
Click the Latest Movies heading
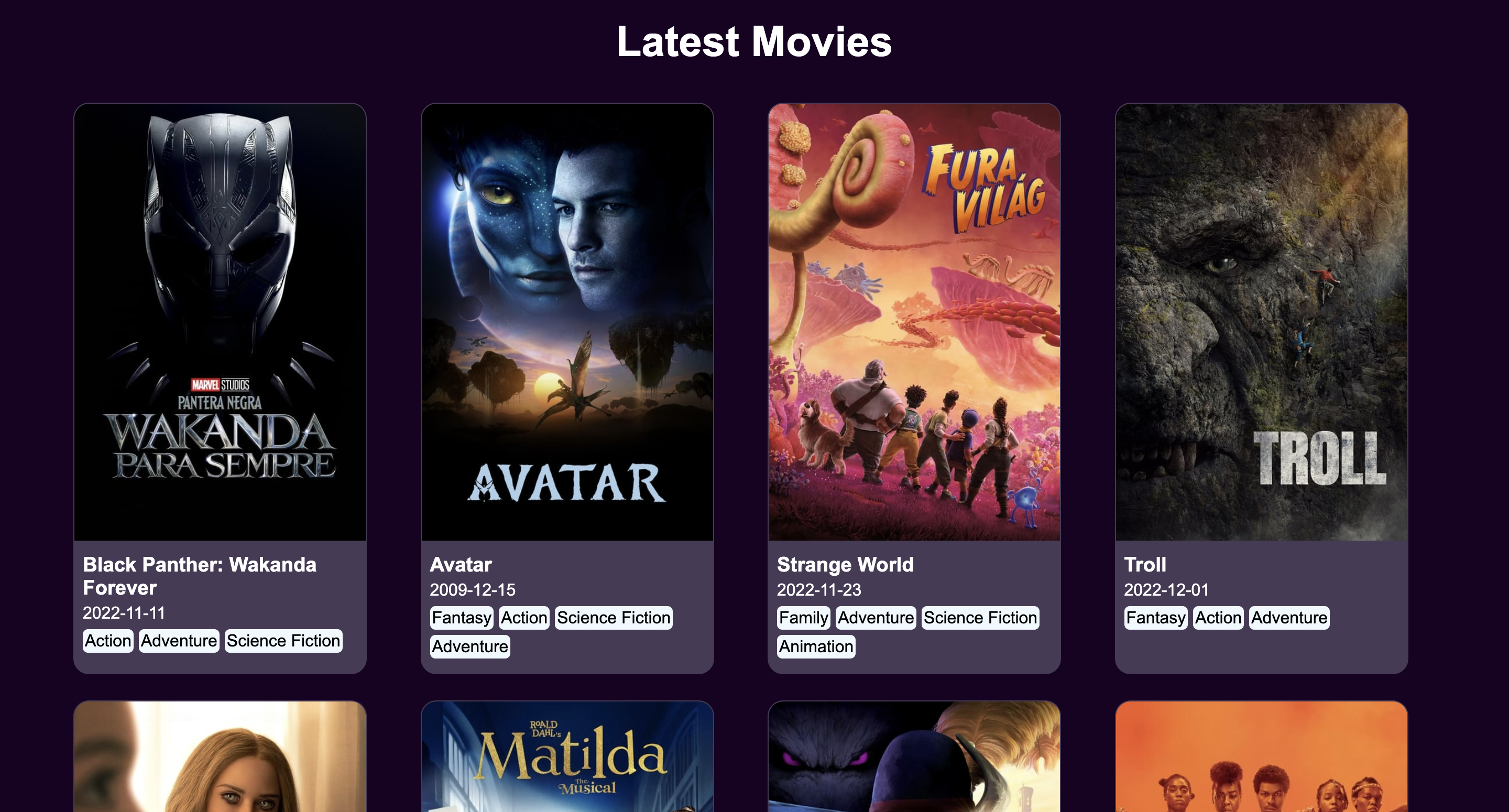coord(754,42)
